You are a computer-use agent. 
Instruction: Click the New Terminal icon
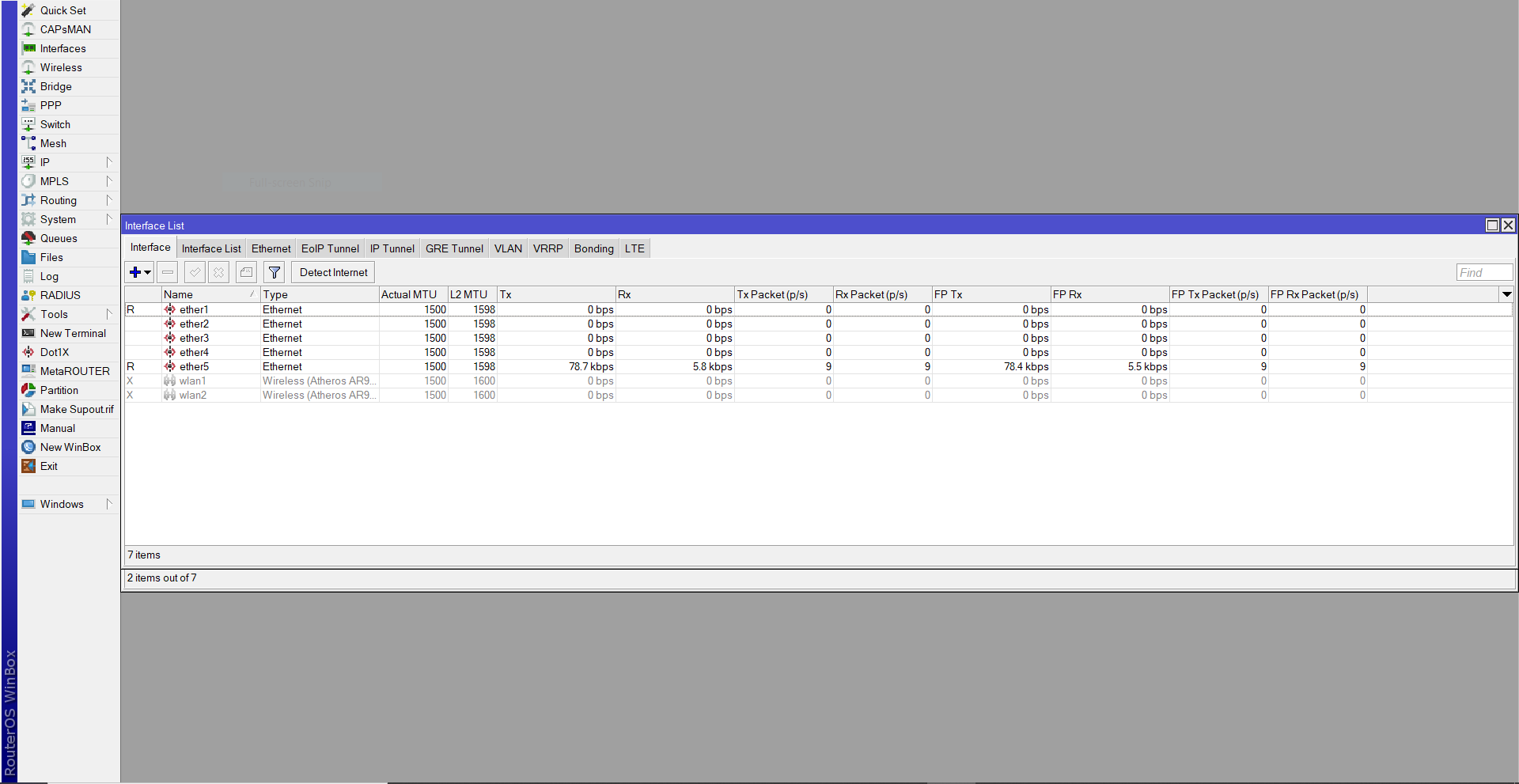point(28,333)
